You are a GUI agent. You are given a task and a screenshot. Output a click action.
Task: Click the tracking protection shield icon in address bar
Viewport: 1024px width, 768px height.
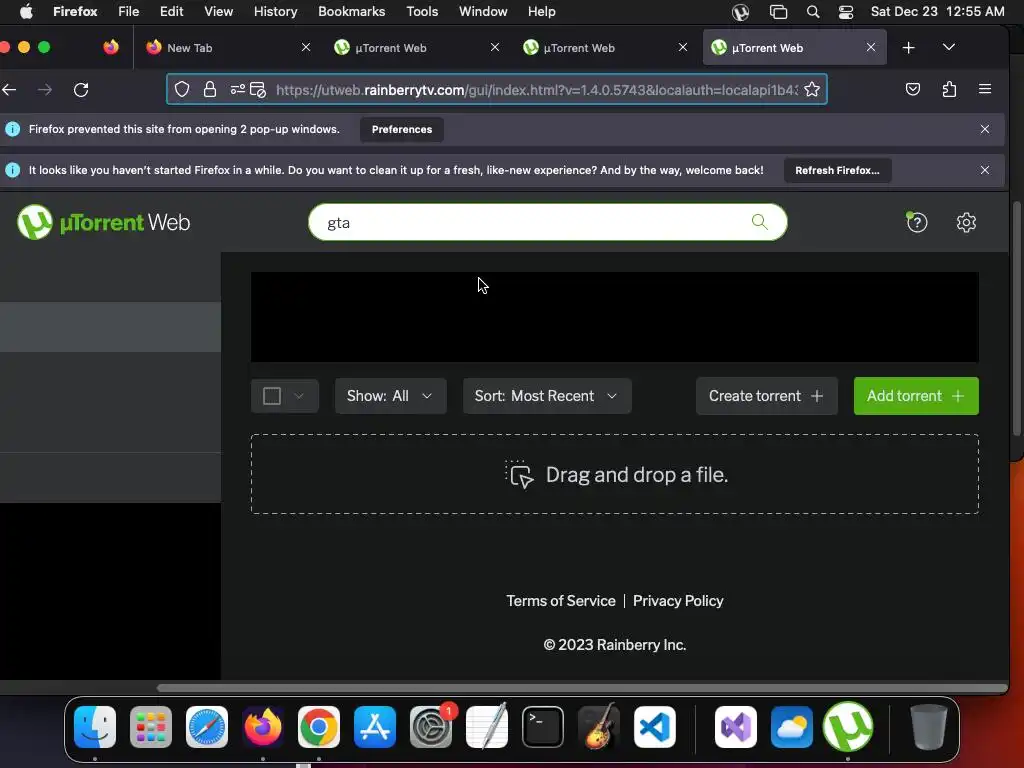182,89
